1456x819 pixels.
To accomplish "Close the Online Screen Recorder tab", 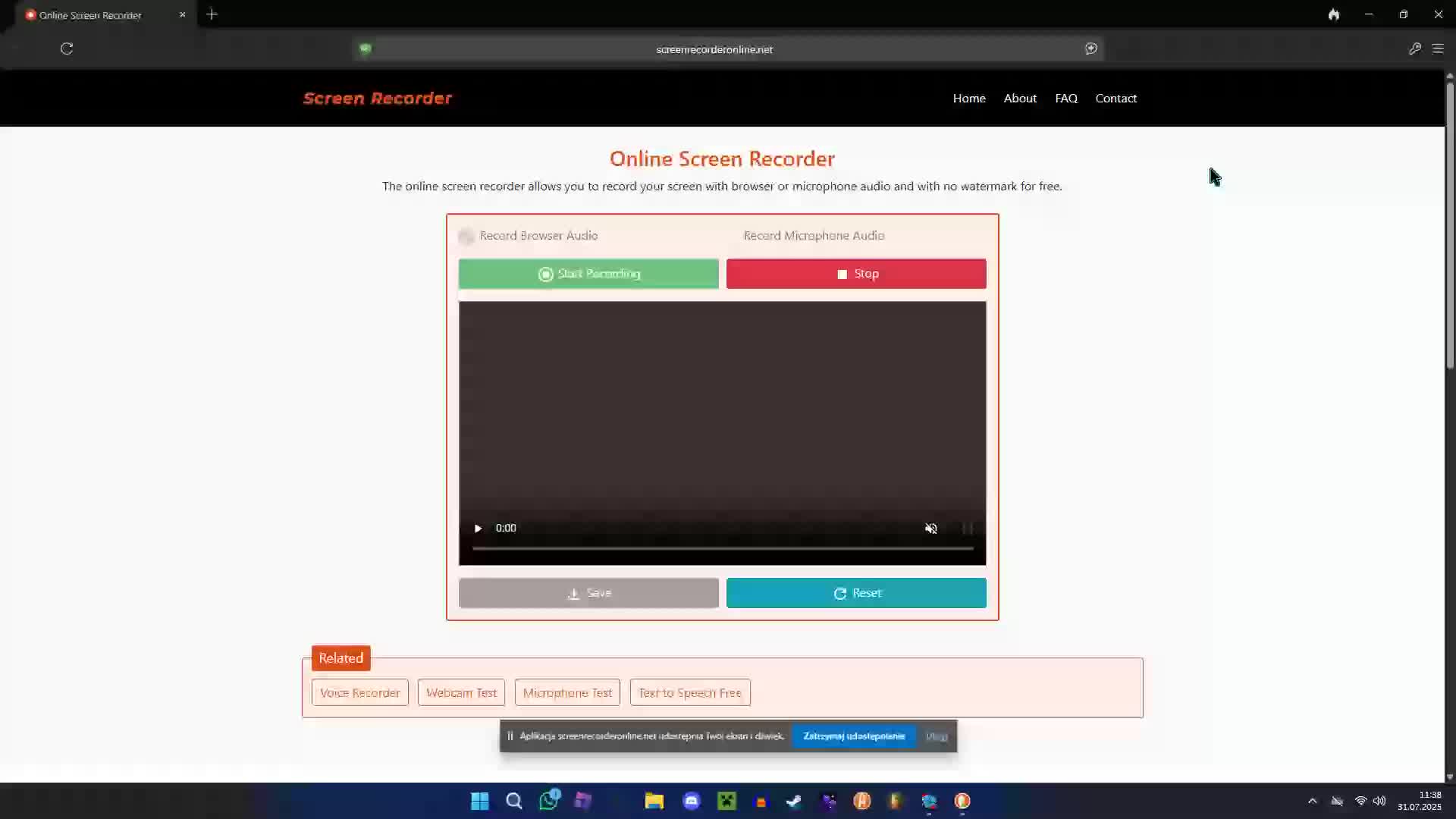I will click(182, 14).
